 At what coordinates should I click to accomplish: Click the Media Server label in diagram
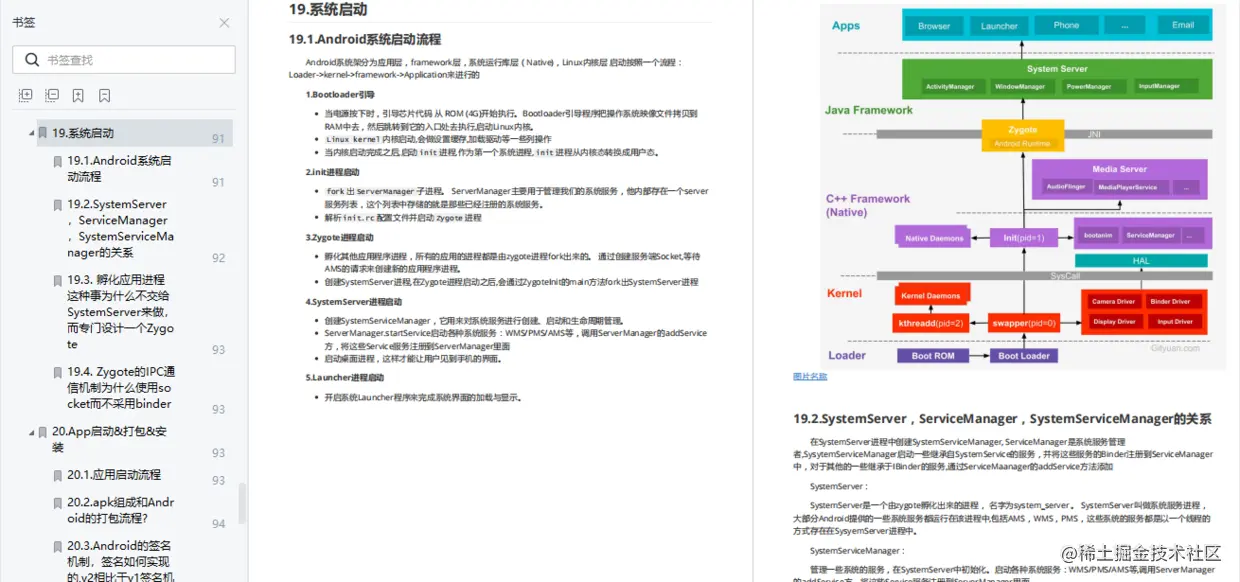1119,169
